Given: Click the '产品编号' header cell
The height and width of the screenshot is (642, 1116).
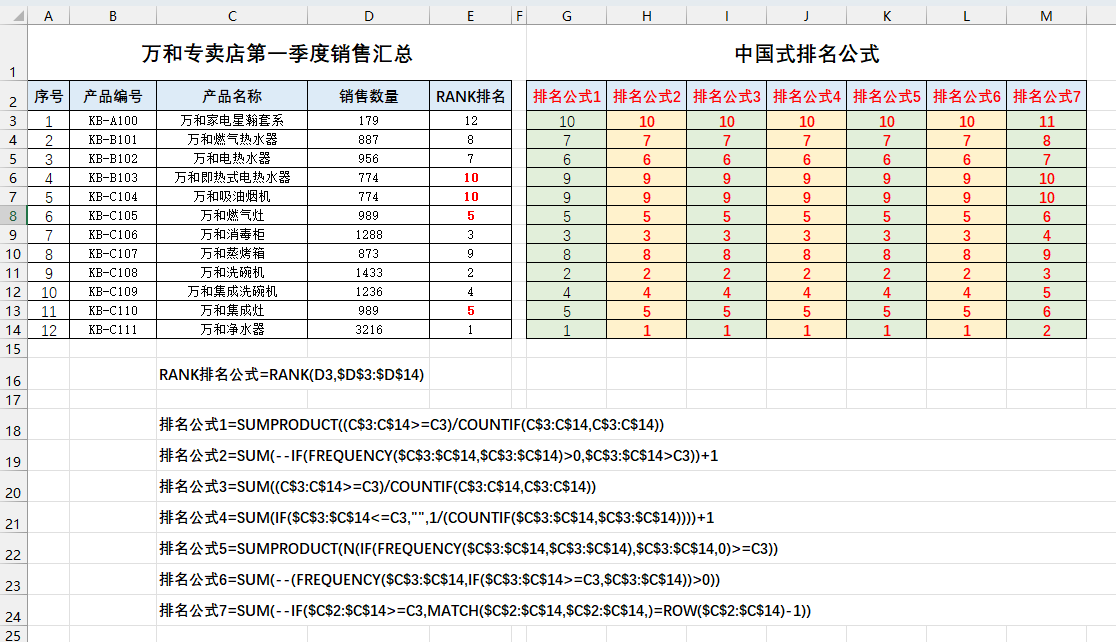Looking at the screenshot, I should [x=112, y=96].
